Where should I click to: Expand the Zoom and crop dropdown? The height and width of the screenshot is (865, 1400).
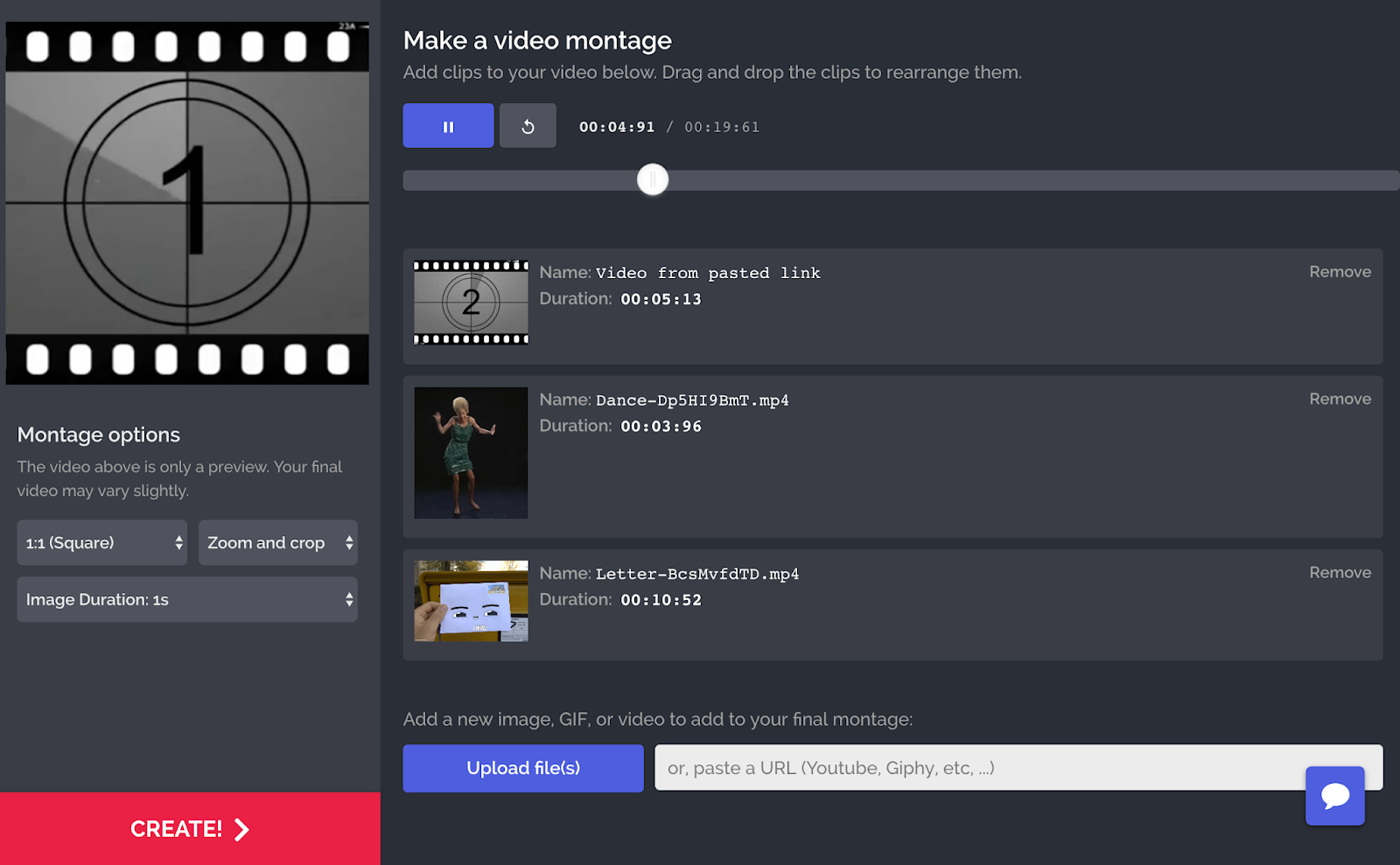(277, 543)
